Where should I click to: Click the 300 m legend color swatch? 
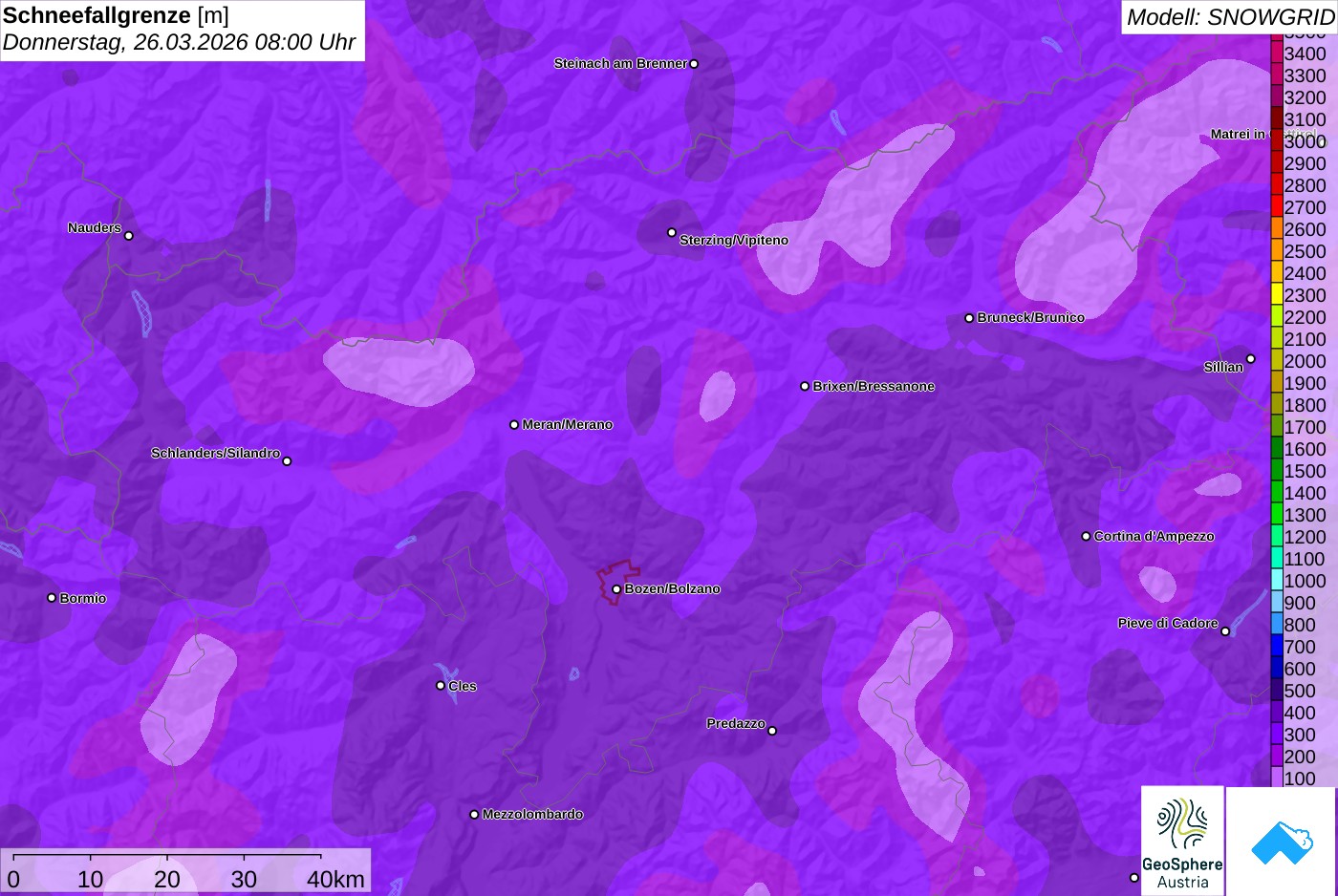(x=1277, y=735)
